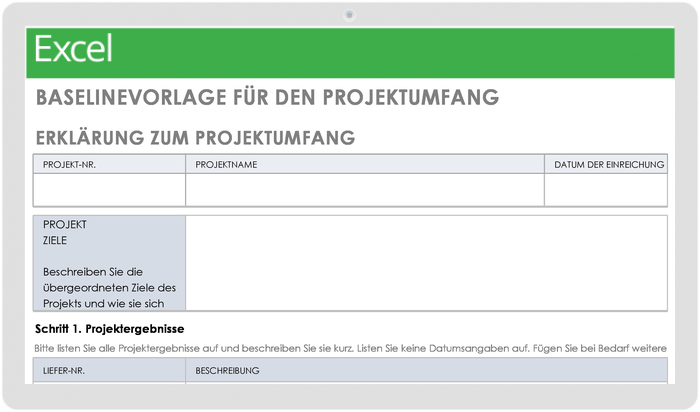Click the 'PROJEKT-NR.' header cell
Viewport: 700px width, 412px height.
[x=109, y=164]
